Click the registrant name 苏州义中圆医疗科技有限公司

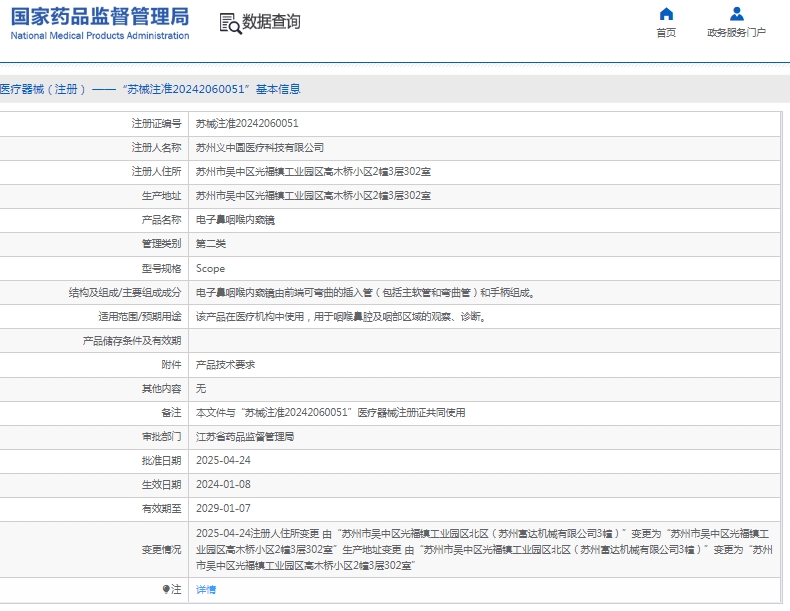[x=259, y=148]
